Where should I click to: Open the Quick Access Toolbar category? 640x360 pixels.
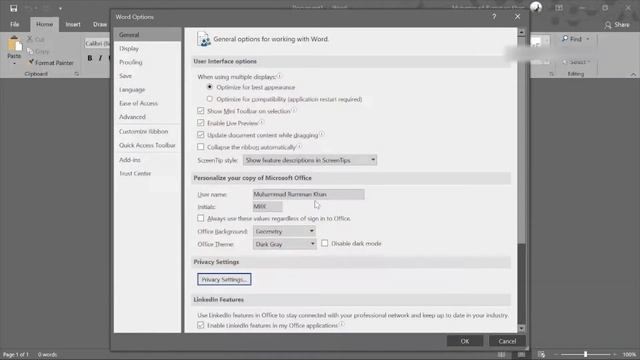click(147, 145)
